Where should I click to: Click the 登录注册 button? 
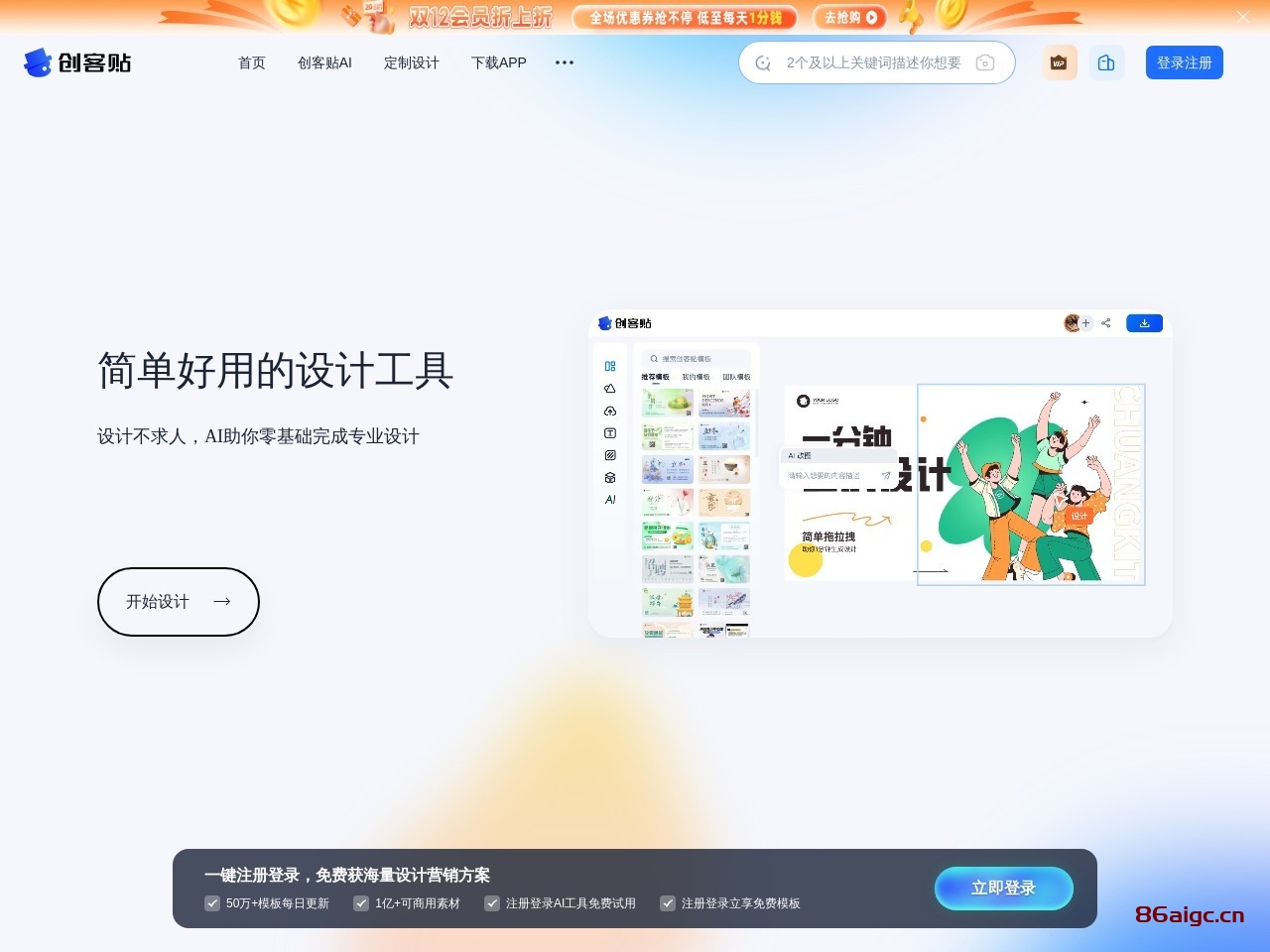pos(1185,62)
